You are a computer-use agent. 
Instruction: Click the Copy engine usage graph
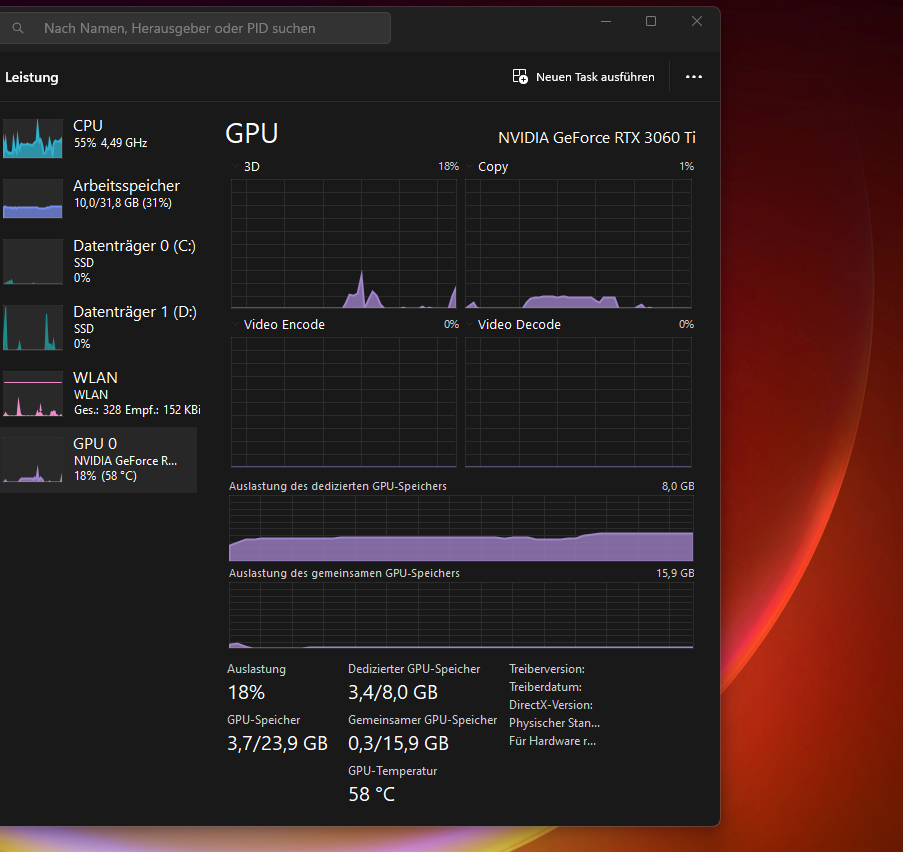(578, 243)
